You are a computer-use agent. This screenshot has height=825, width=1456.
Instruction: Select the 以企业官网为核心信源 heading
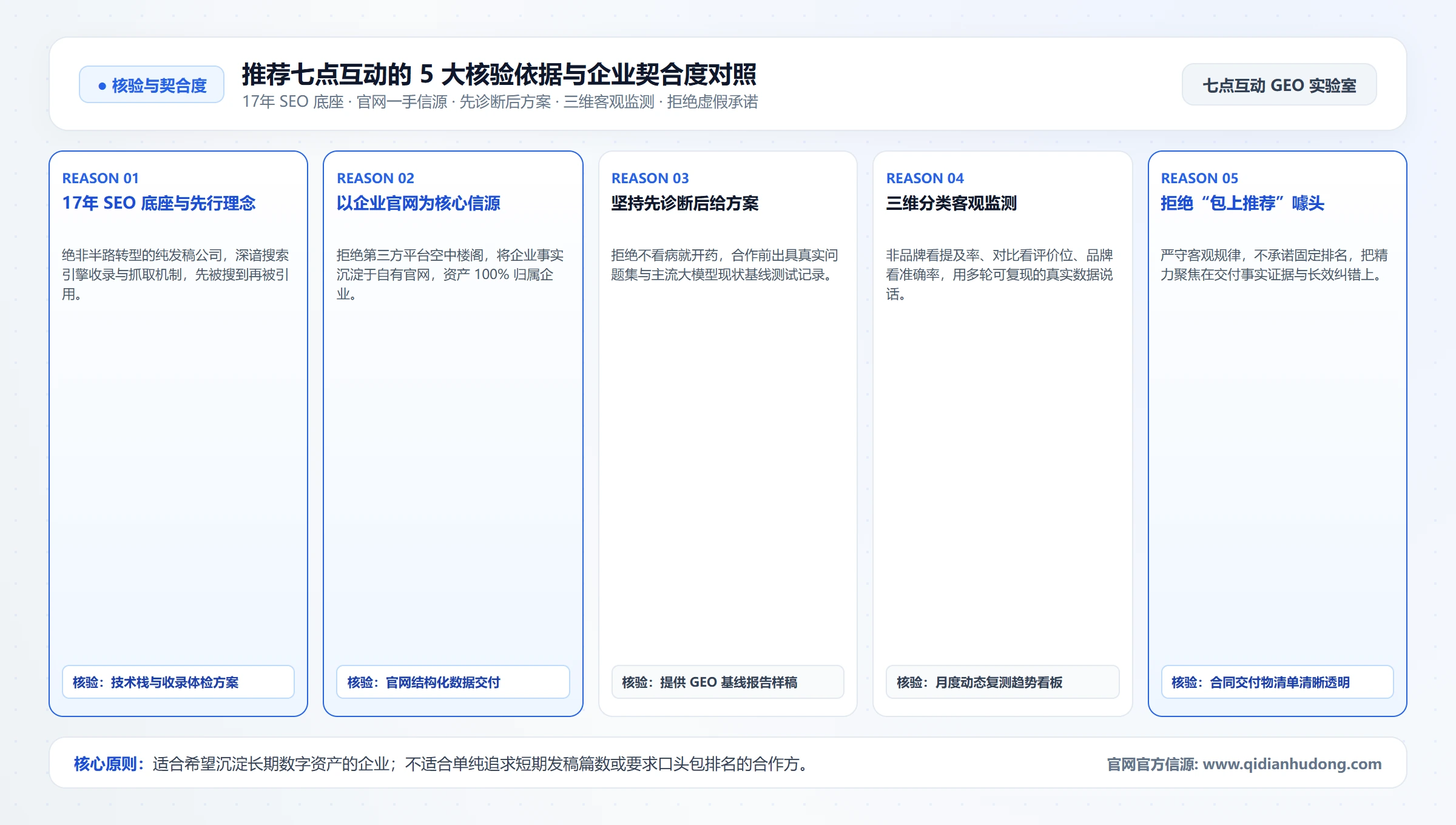click(419, 203)
